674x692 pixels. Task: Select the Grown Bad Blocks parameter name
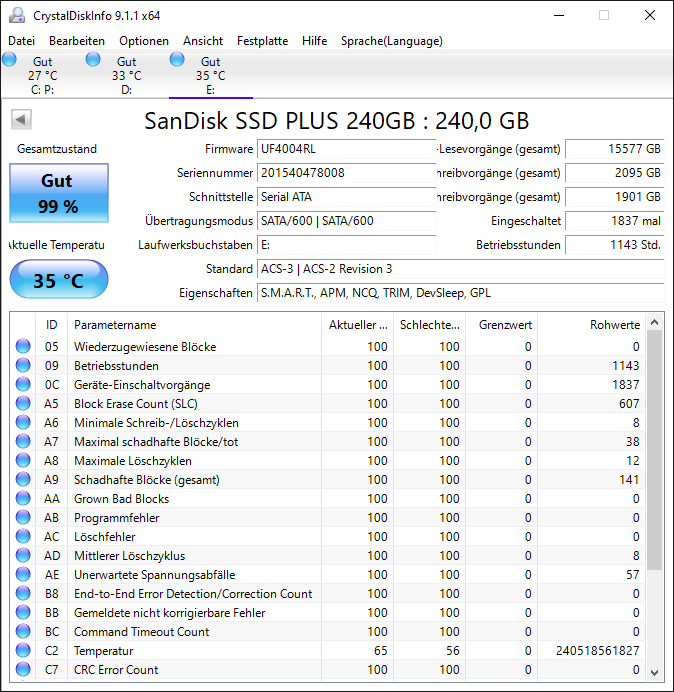click(121, 499)
